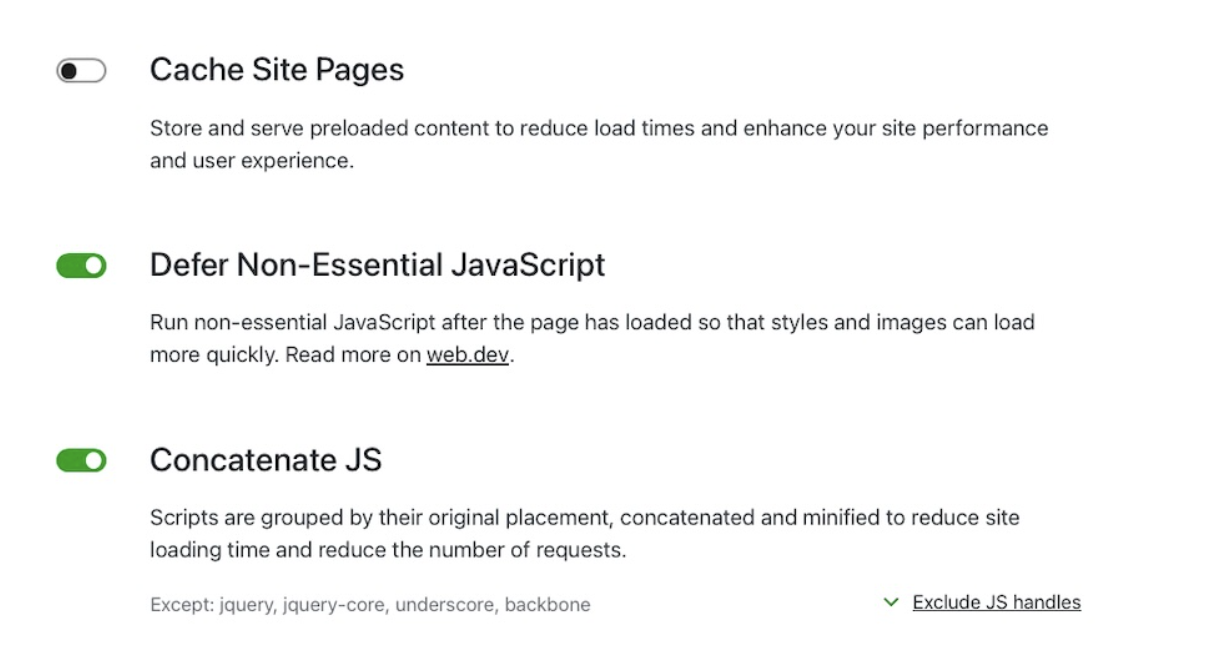Click the Exclude JS handles link
This screenshot has height=658, width=1216.
pos(996,603)
